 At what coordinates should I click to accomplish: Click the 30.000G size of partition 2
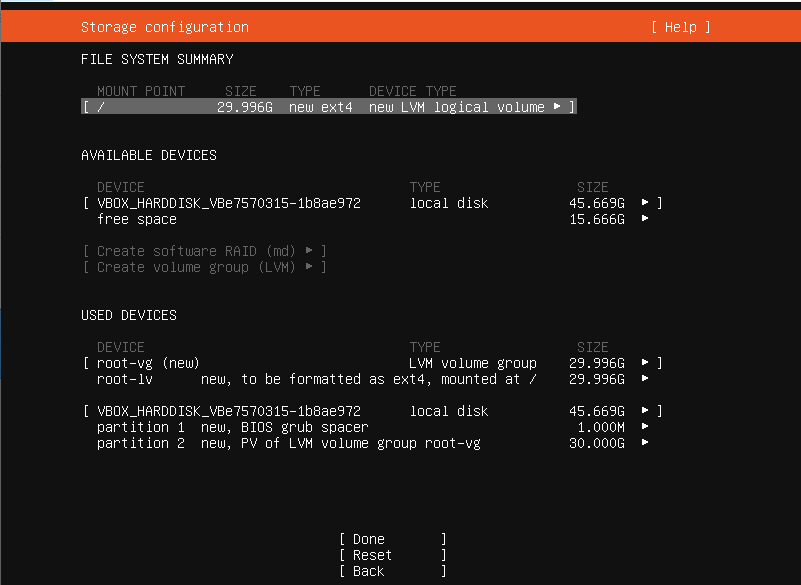pos(597,443)
